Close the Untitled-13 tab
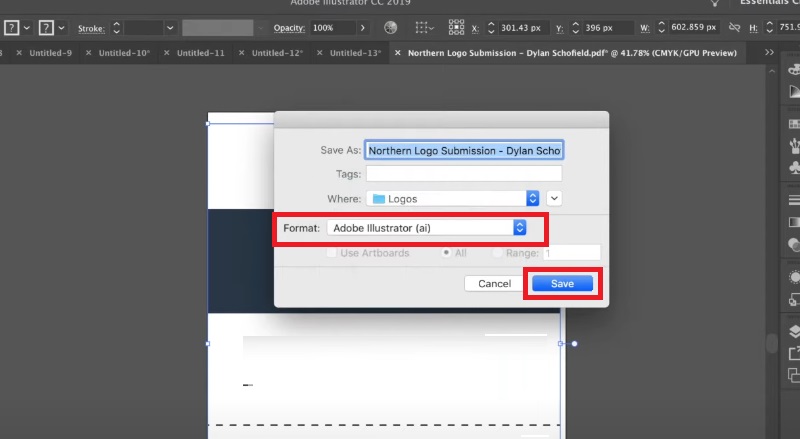Image resolution: width=800 pixels, height=439 pixels. (319, 53)
